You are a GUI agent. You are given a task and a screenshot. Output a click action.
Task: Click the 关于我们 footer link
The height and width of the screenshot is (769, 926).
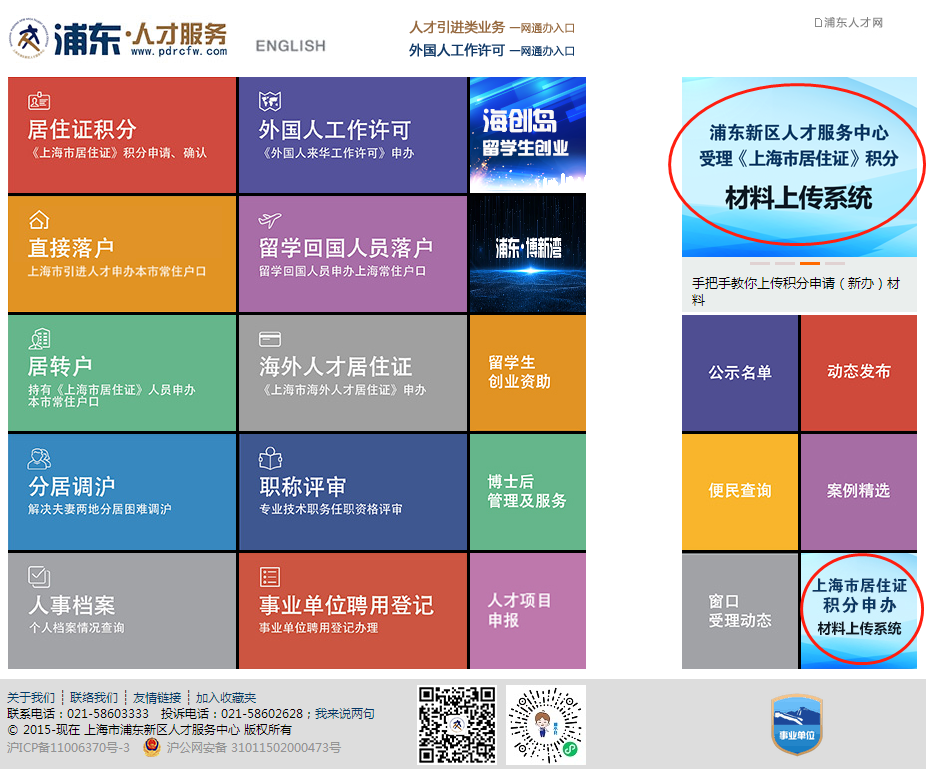tap(31, 697)
